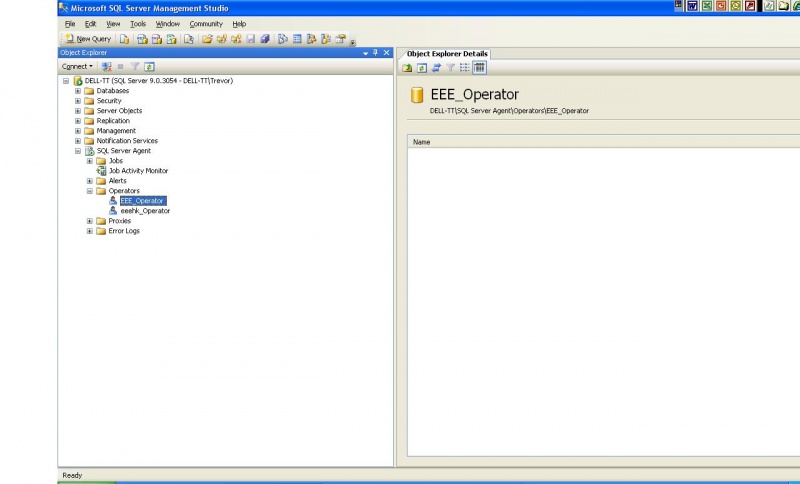Click the Disconnect icon in Object Explorer
The height and width of the screenshot is (484, 800).
(106, 66)
